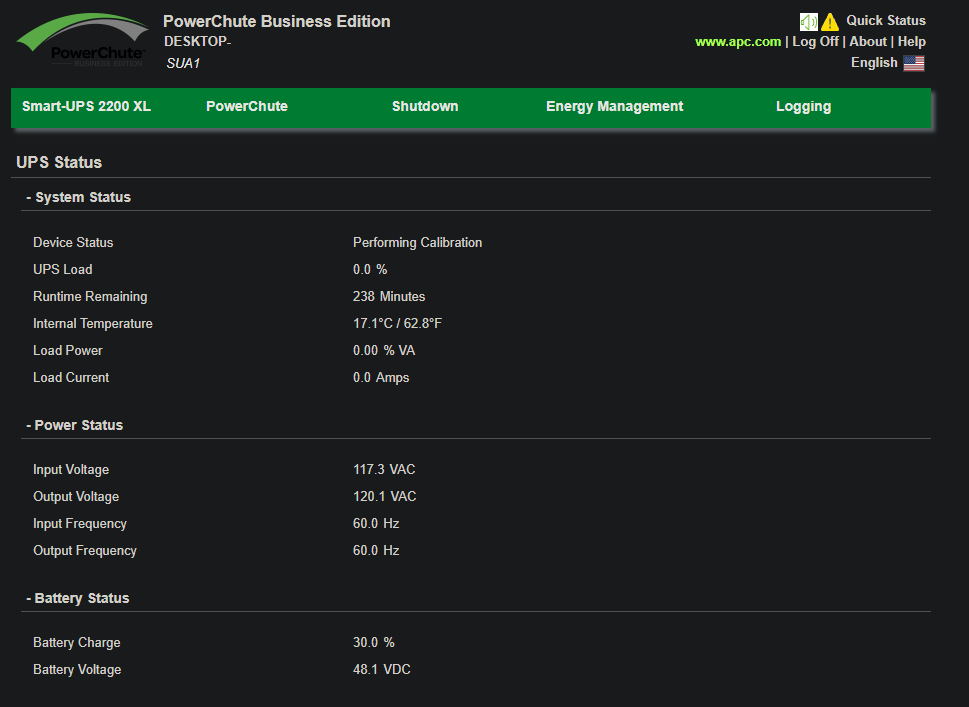Click the green speaker status icon

808,21
